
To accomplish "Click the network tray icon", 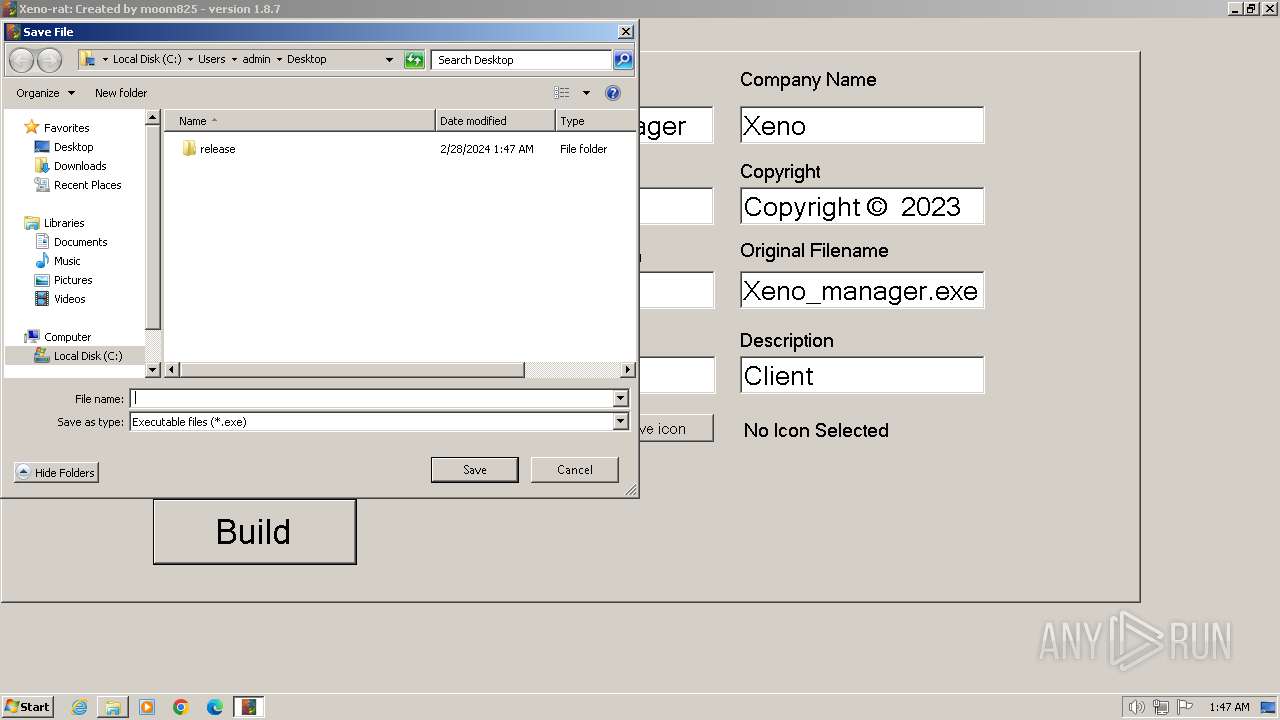I will (x=1161, y=707).
